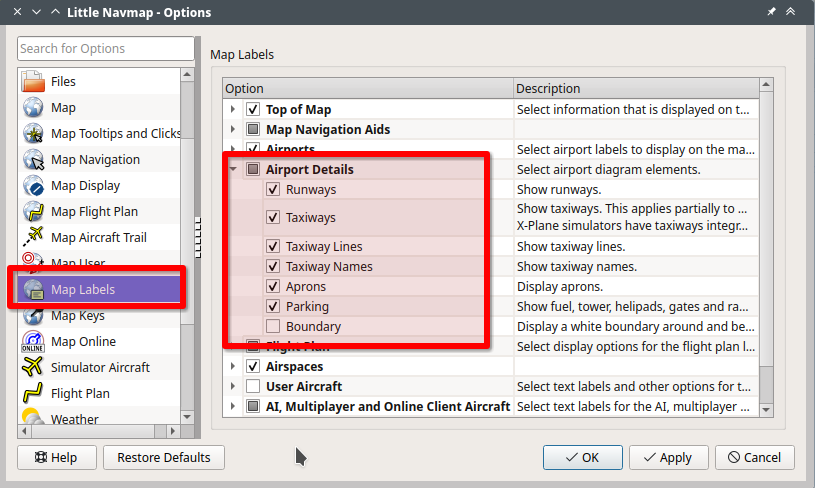Click the Map Flight Plan icon

(33, 211)
